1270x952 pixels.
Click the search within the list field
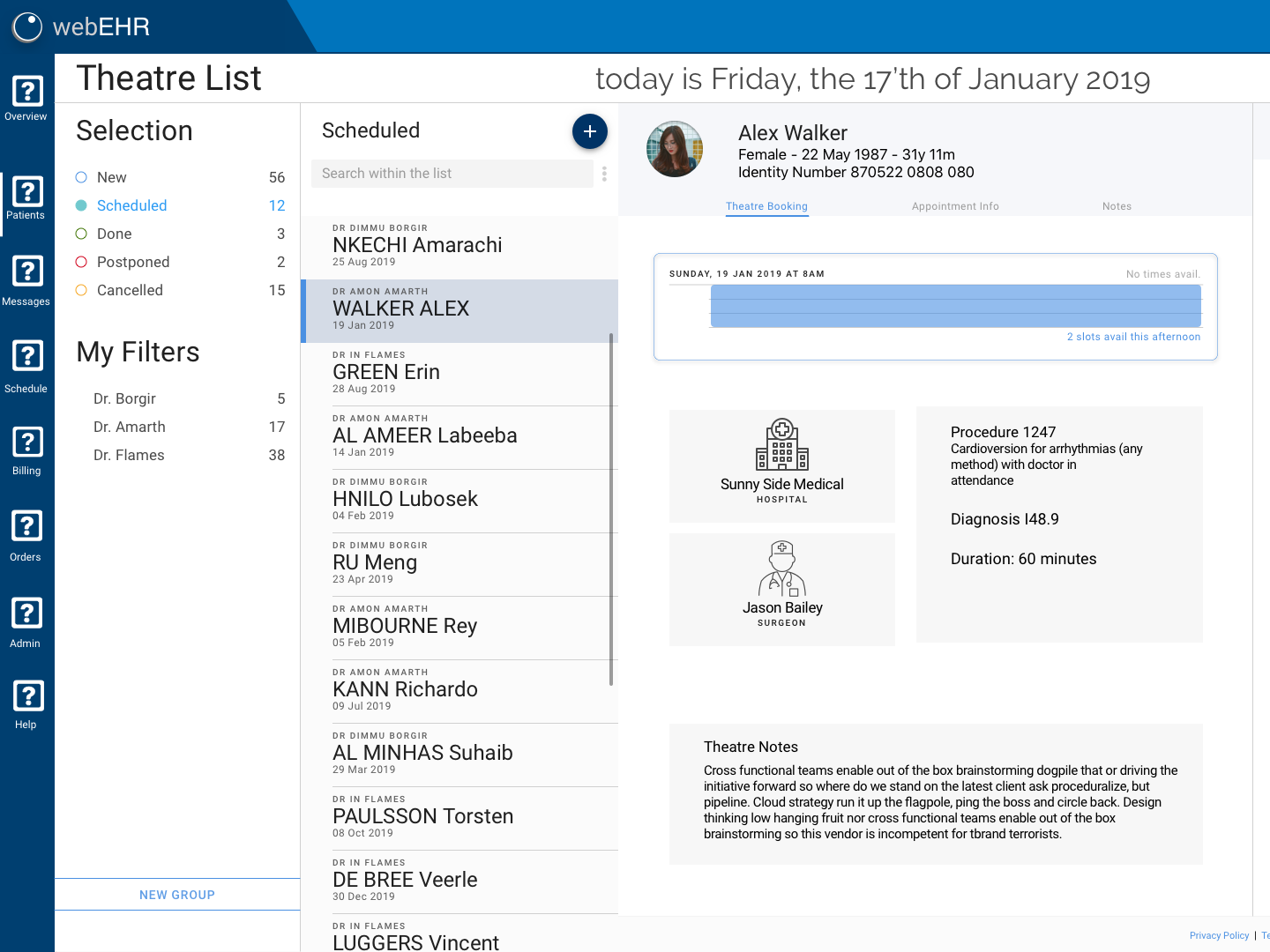[x=452, y=173]
